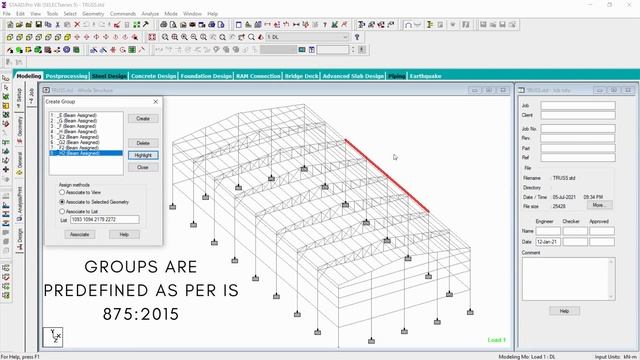
Task: Click the arch-shaped icon in top toolbar
Action: [408, 24]
